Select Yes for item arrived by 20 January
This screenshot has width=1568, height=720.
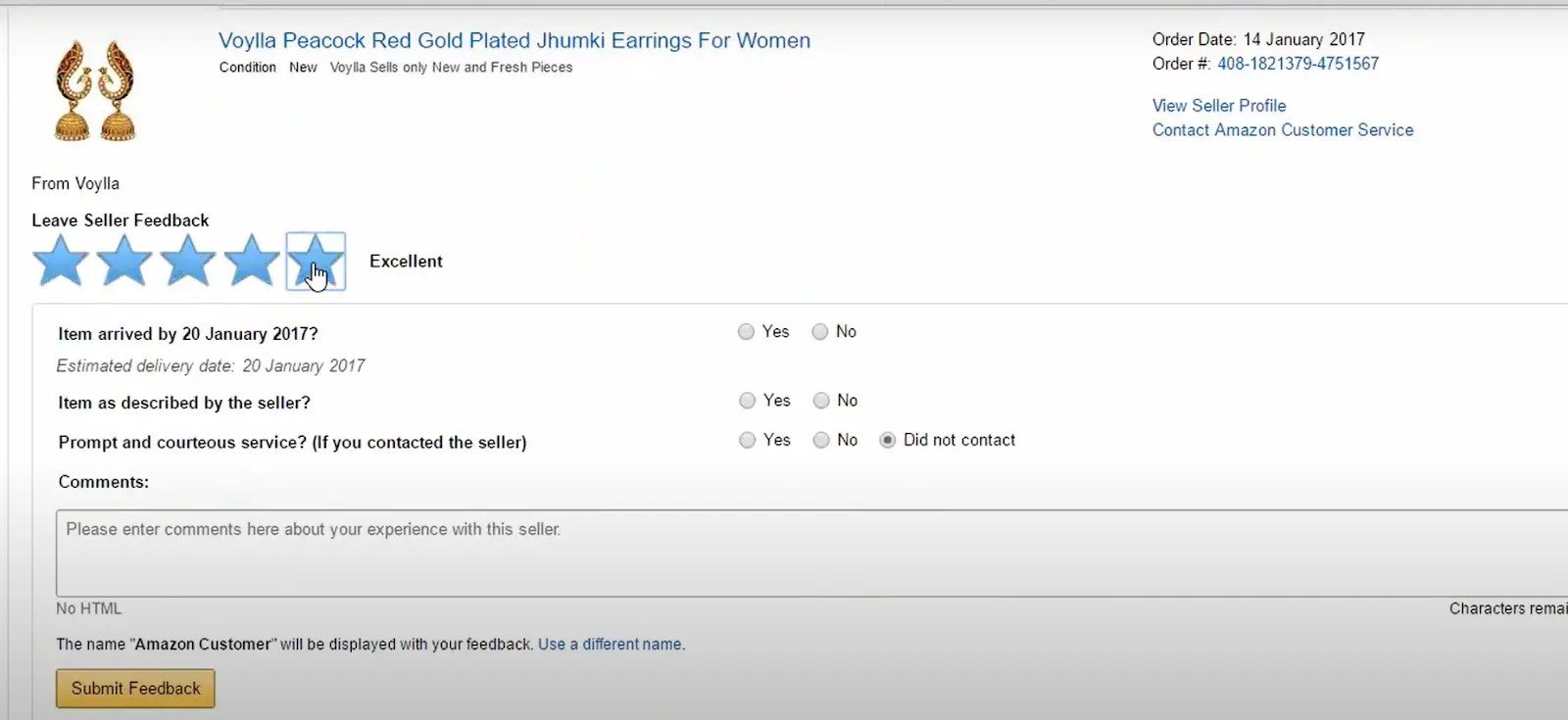click(x=746, y=332)
